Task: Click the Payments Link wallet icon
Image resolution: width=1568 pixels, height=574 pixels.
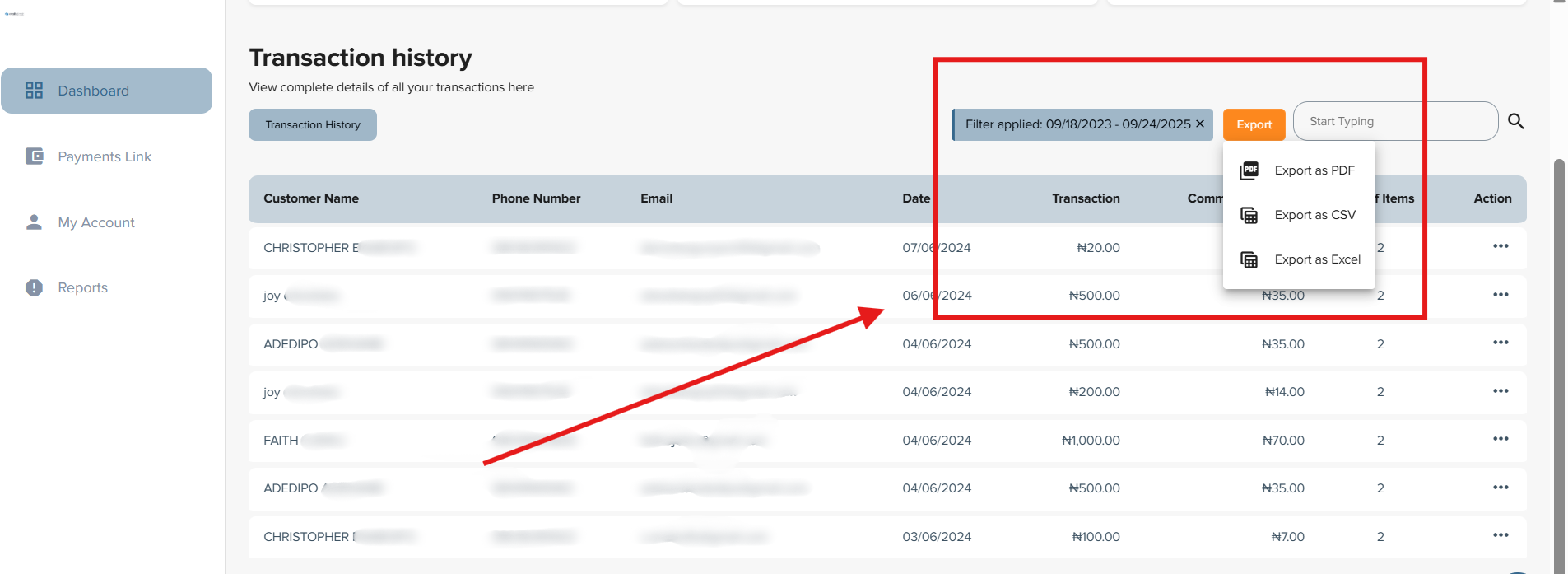Action: coord(34,156)
